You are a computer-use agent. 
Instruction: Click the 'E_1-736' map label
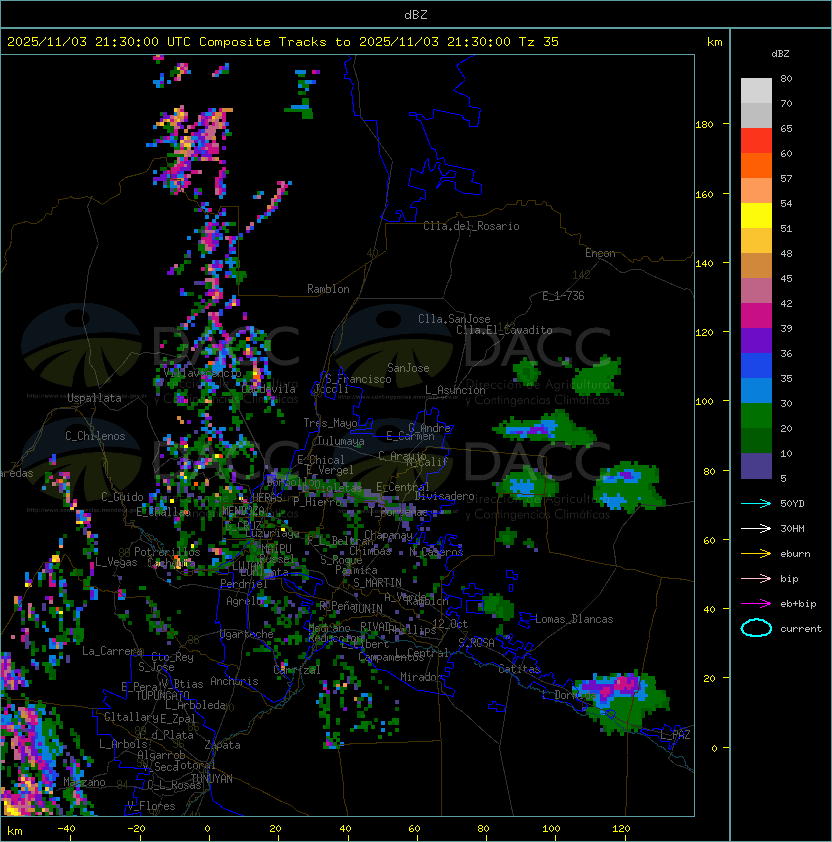tap(563, 295)
